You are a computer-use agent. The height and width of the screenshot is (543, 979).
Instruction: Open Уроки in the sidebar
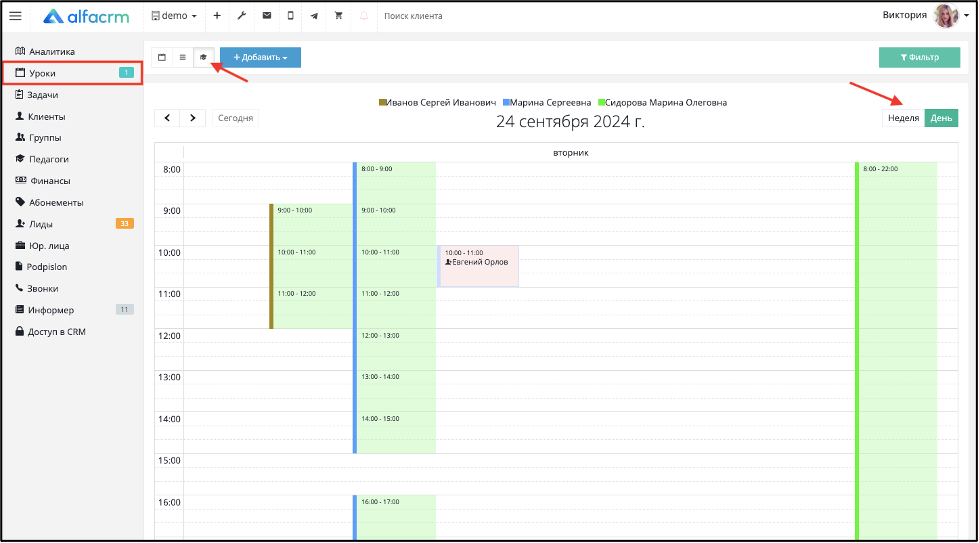click(73, 73)
